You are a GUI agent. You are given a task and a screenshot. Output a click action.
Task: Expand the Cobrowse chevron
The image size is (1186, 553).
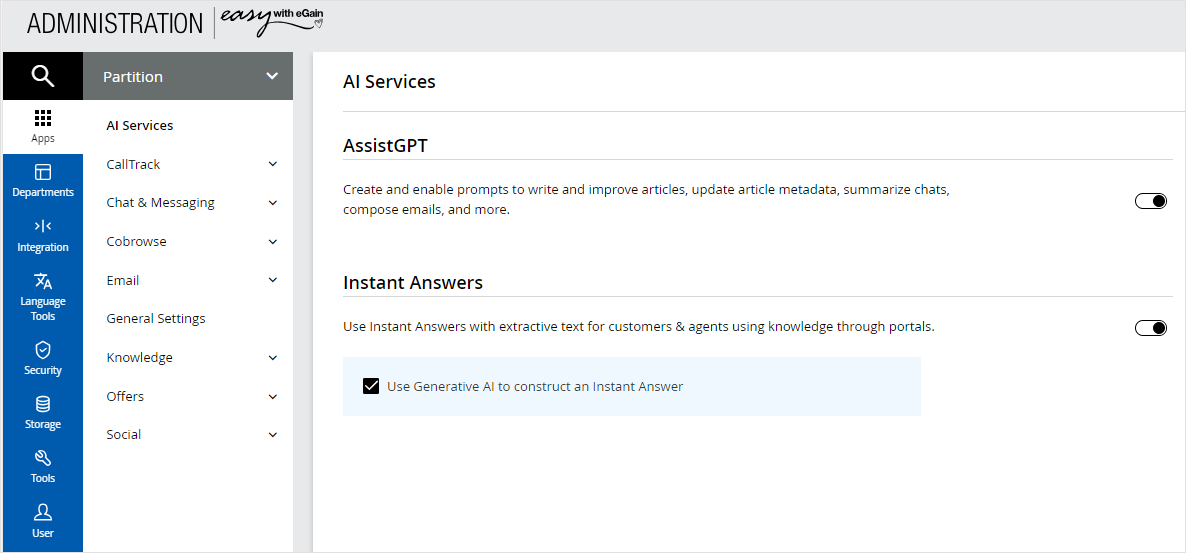coord(273,241)
